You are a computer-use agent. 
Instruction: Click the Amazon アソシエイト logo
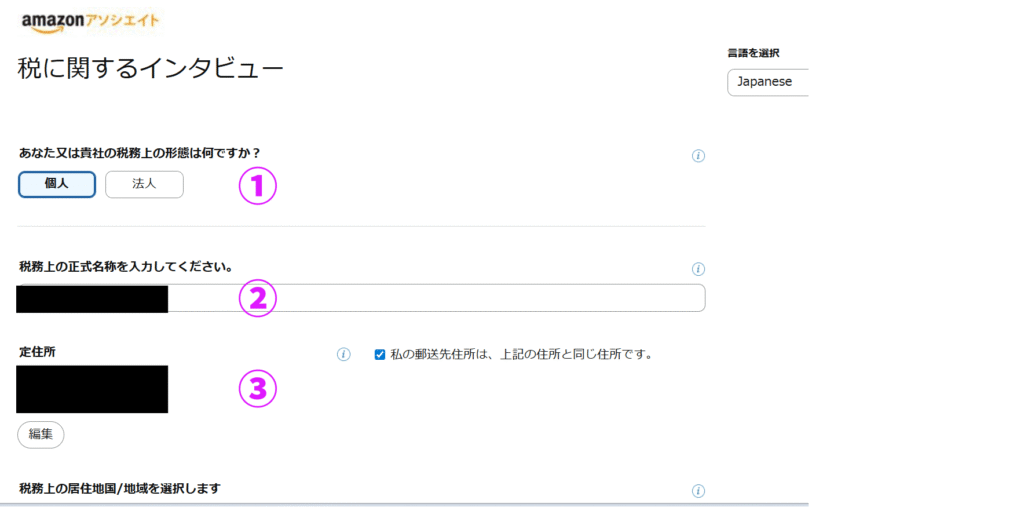pyautogui.click(x=90, y=21)
